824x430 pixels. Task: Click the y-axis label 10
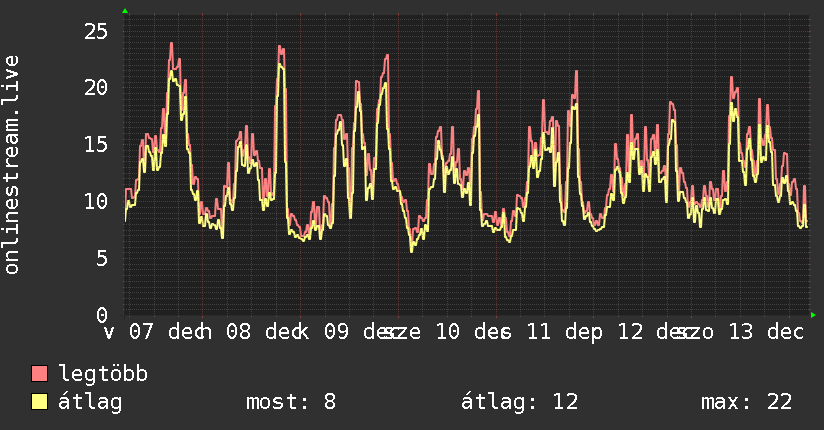click(96, 201)
